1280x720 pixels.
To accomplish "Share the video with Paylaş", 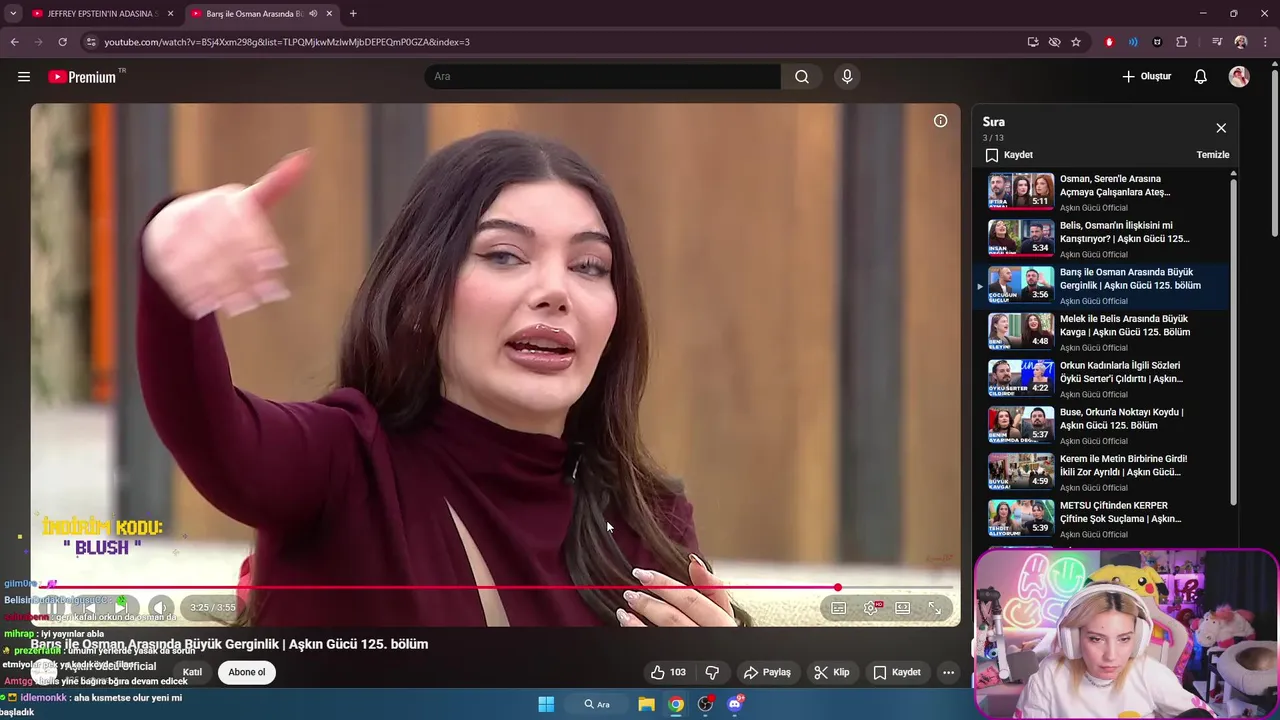I will click(767, 672).
